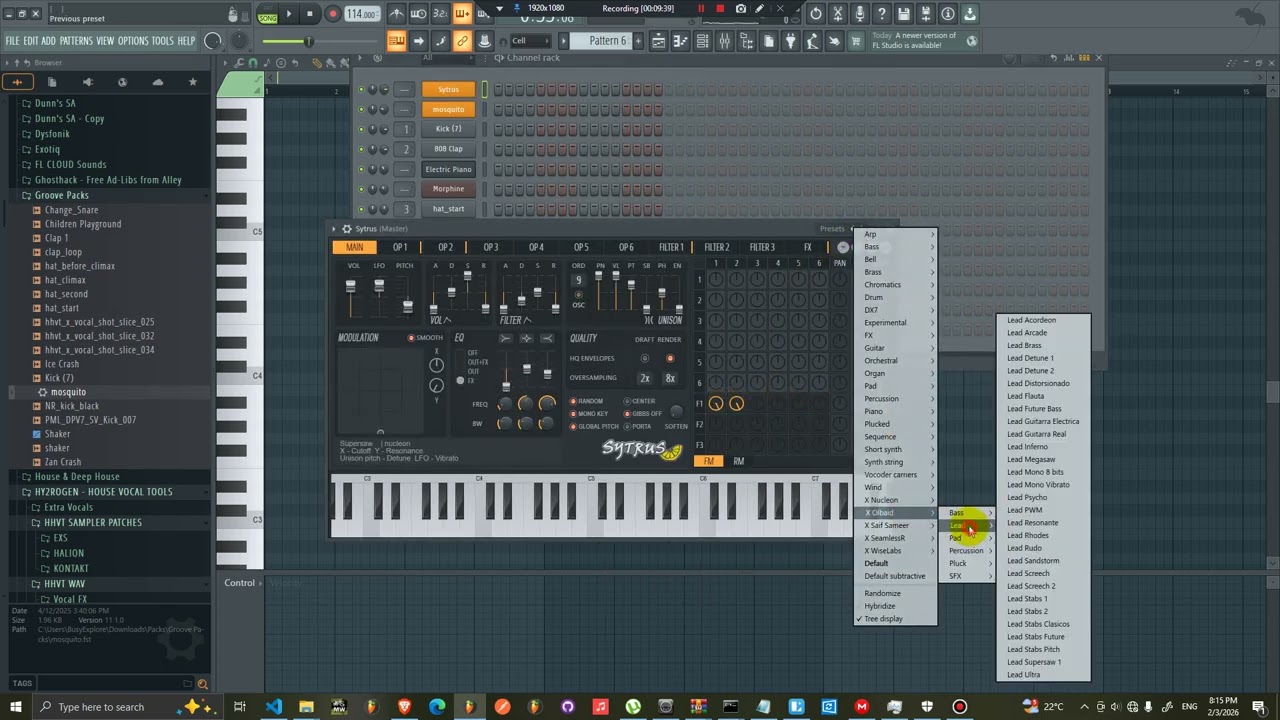The image size is (1280, 720).
Task: Expand House & Deep House browser folder
Action: click(76, 477)
